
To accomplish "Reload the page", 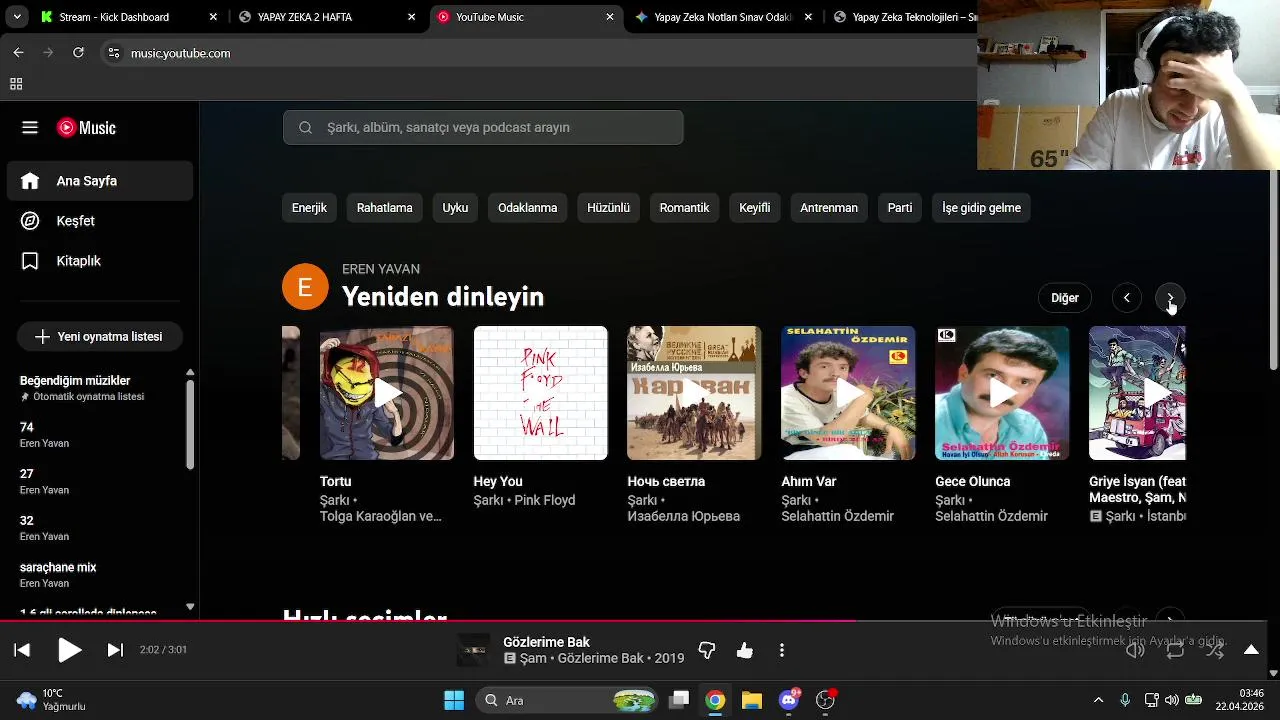I will 78,53.
